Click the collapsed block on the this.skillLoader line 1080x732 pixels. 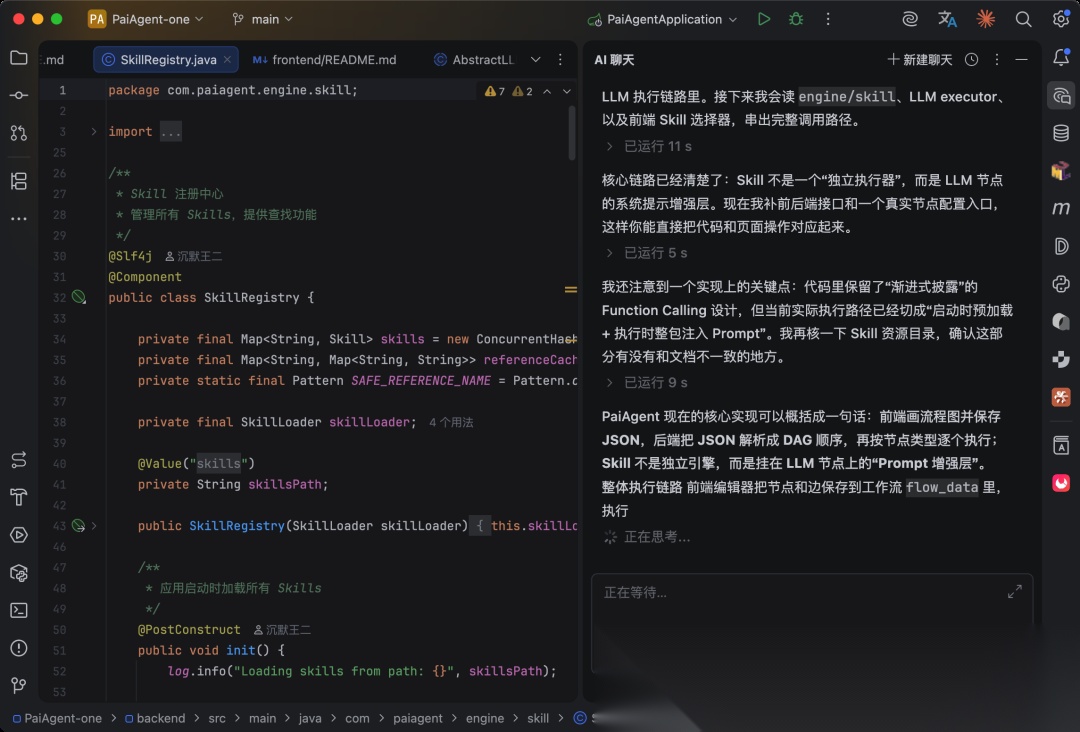point(480,526)
